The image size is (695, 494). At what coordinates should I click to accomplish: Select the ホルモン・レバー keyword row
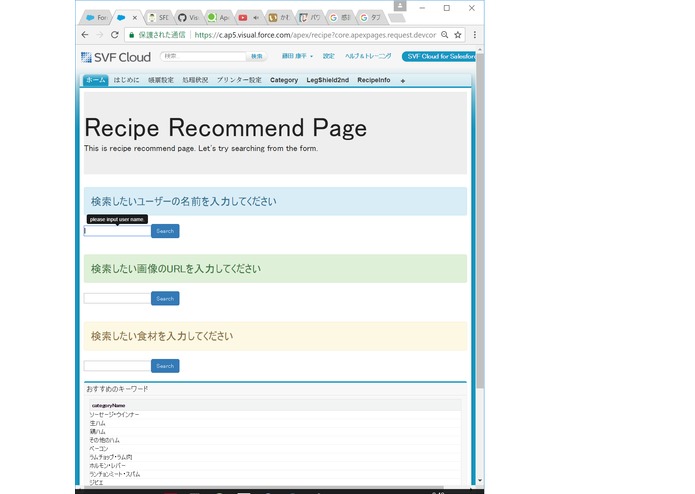click(274, 466)
